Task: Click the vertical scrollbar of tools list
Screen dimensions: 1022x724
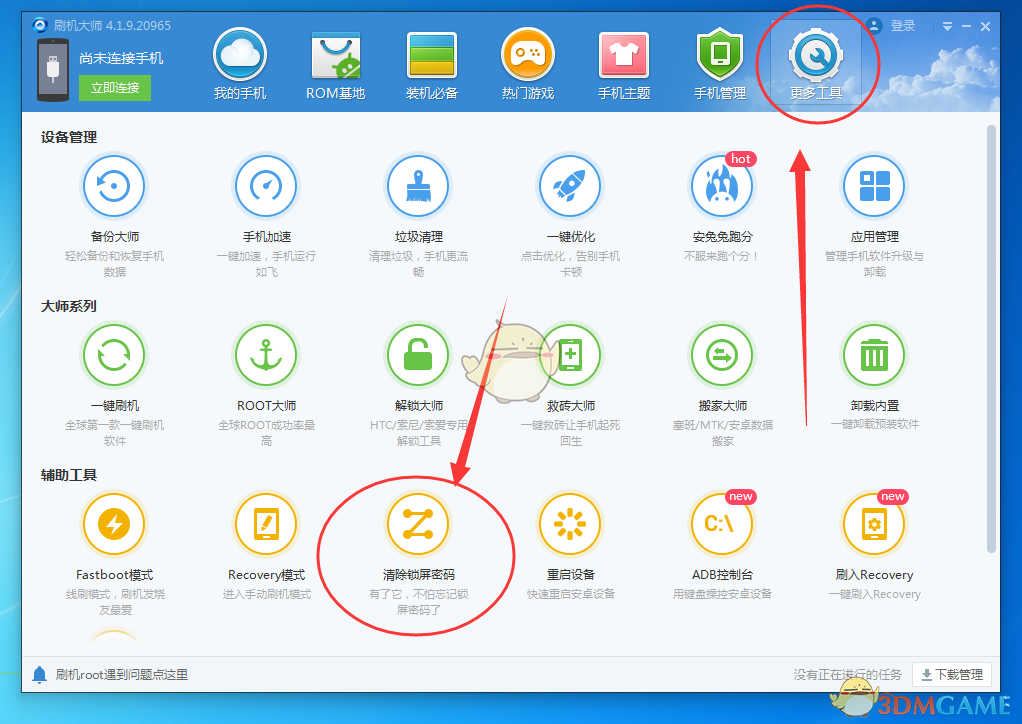Action: 991,339
